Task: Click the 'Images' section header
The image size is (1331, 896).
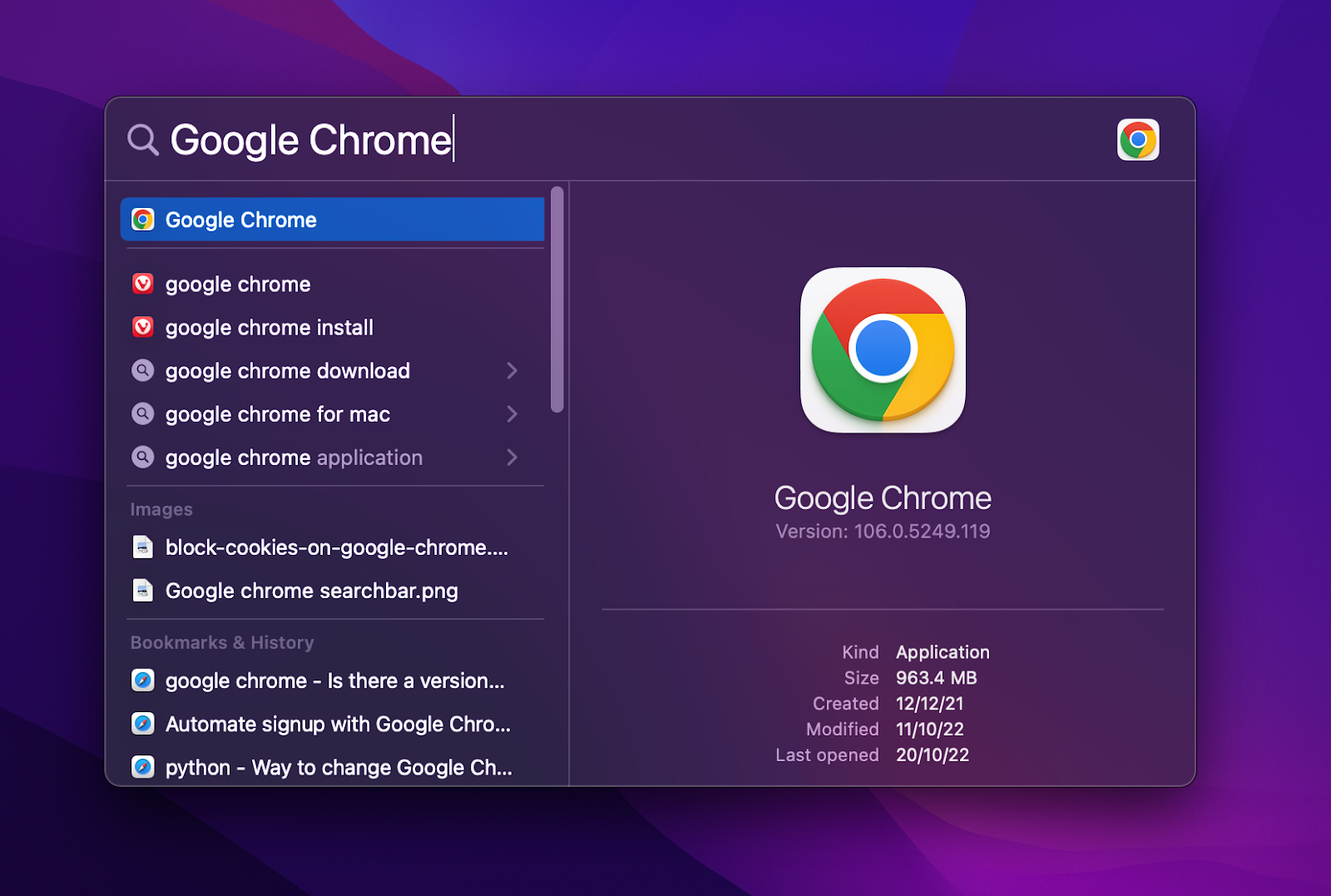Action: (x=161, y=509)
